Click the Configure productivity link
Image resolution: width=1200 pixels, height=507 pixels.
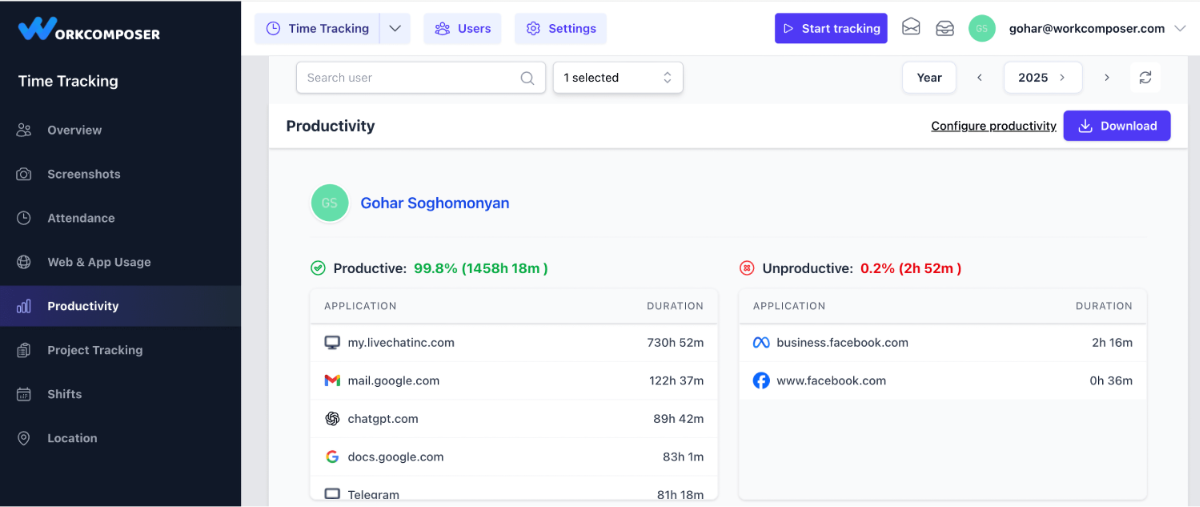pos(993,126)
